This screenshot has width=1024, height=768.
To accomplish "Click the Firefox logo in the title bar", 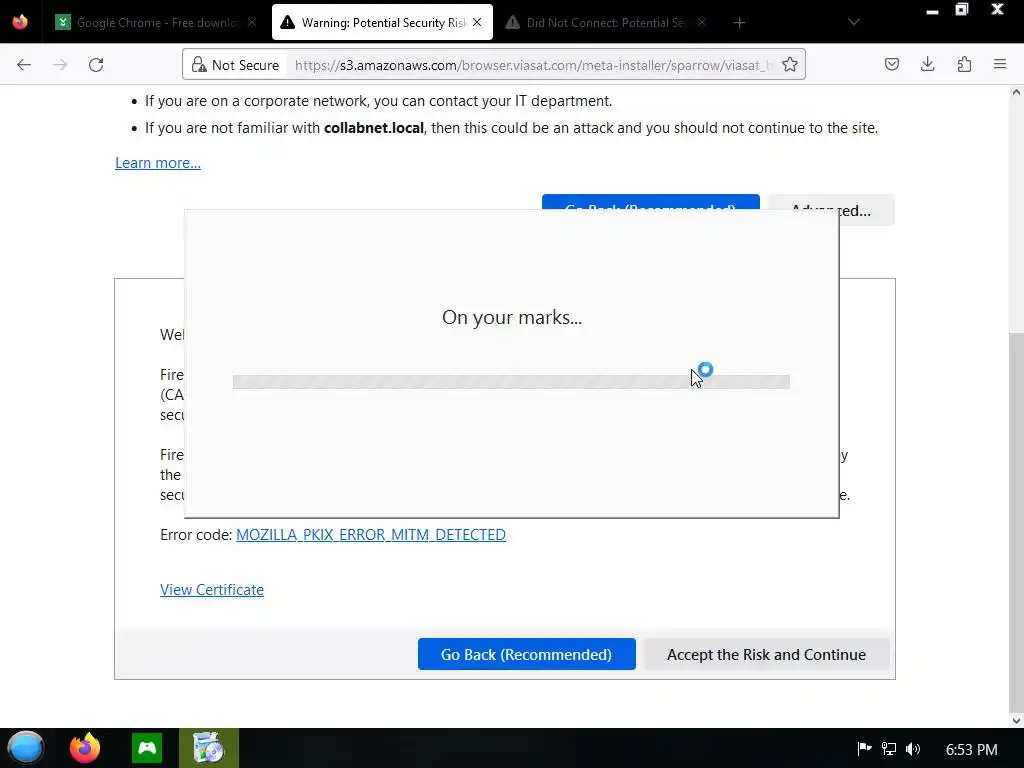I will 20,22.
